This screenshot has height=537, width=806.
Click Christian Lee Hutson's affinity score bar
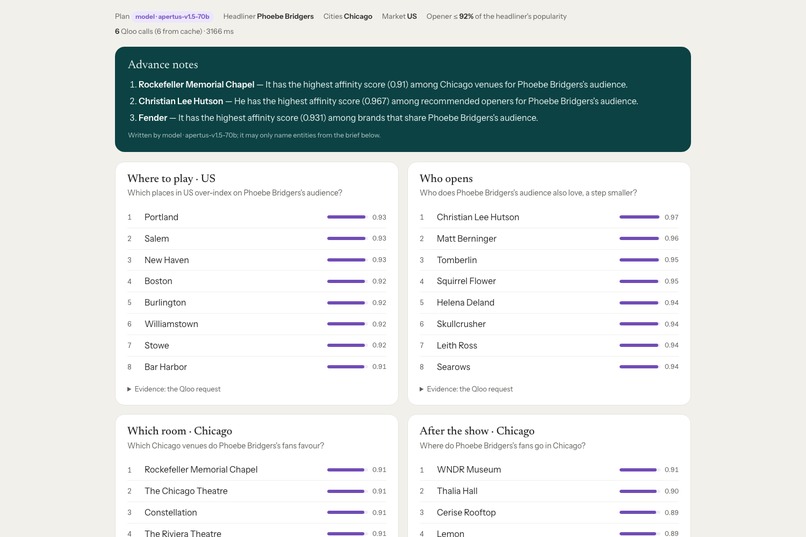(x=639, y=217)
